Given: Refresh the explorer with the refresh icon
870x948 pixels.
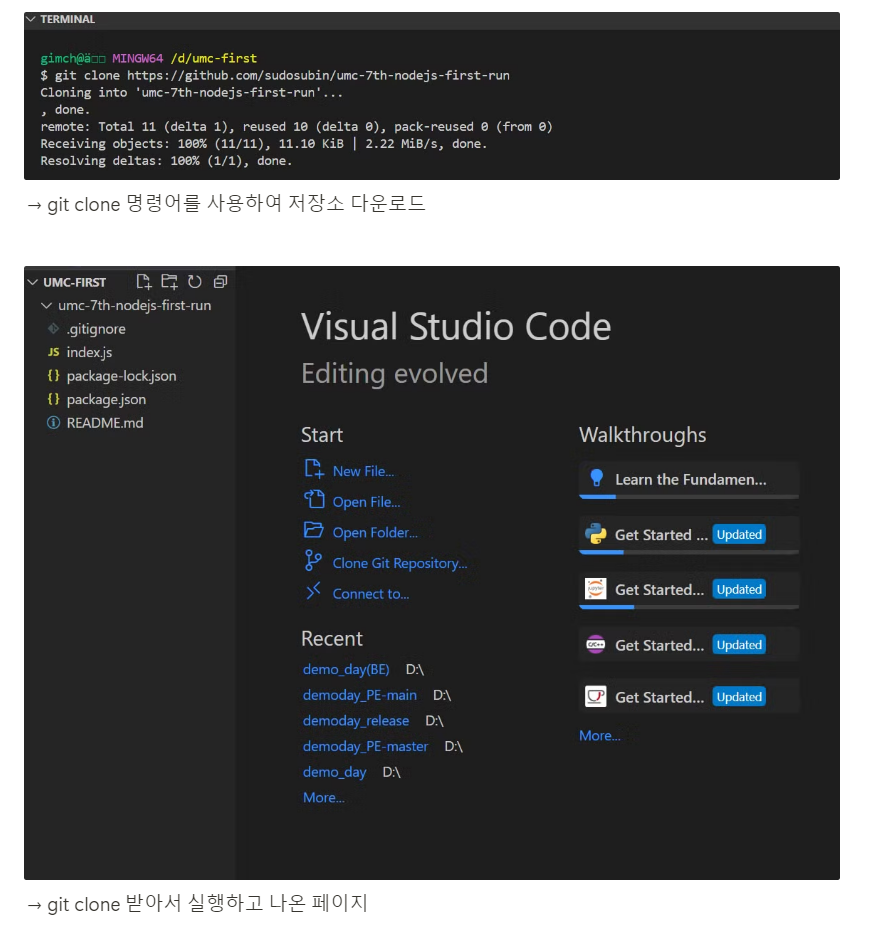Looking at the screenshot, I should pyautogui.click(x=194, y=282).
